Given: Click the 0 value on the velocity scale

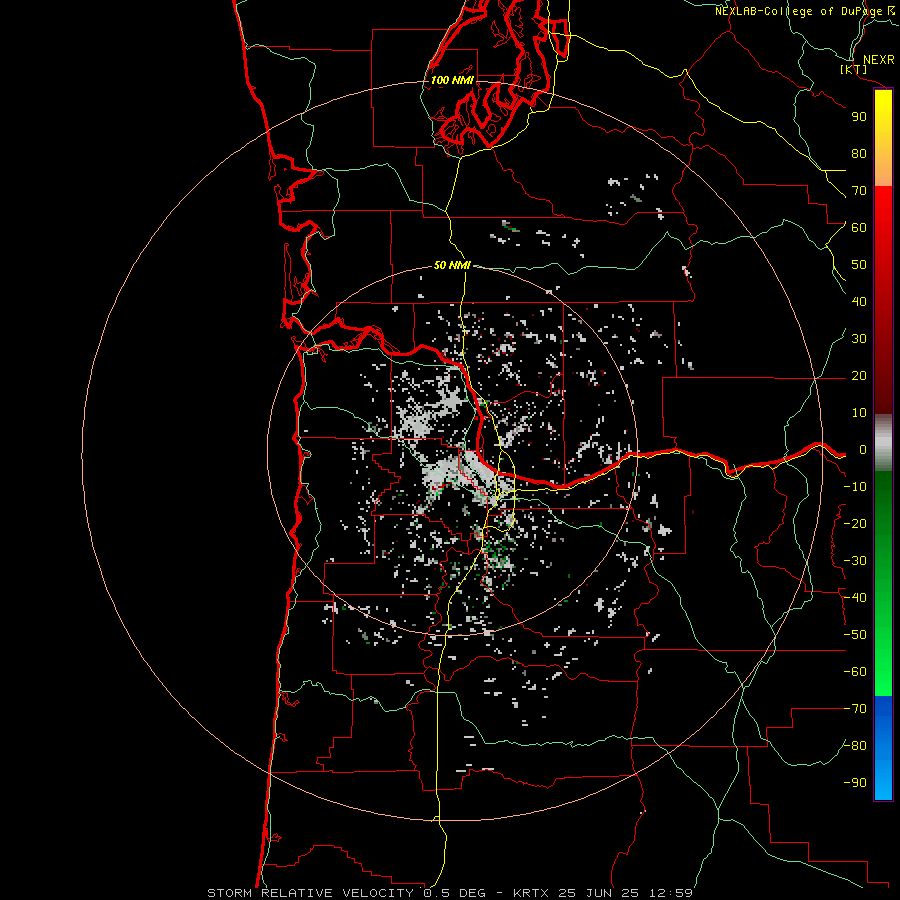Looking at the screenshot, I should pyautogui.click(x=863, y=450).
